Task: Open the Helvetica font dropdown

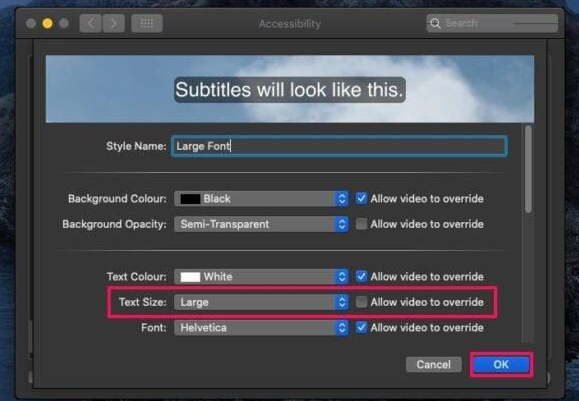Action: point(261,328)
